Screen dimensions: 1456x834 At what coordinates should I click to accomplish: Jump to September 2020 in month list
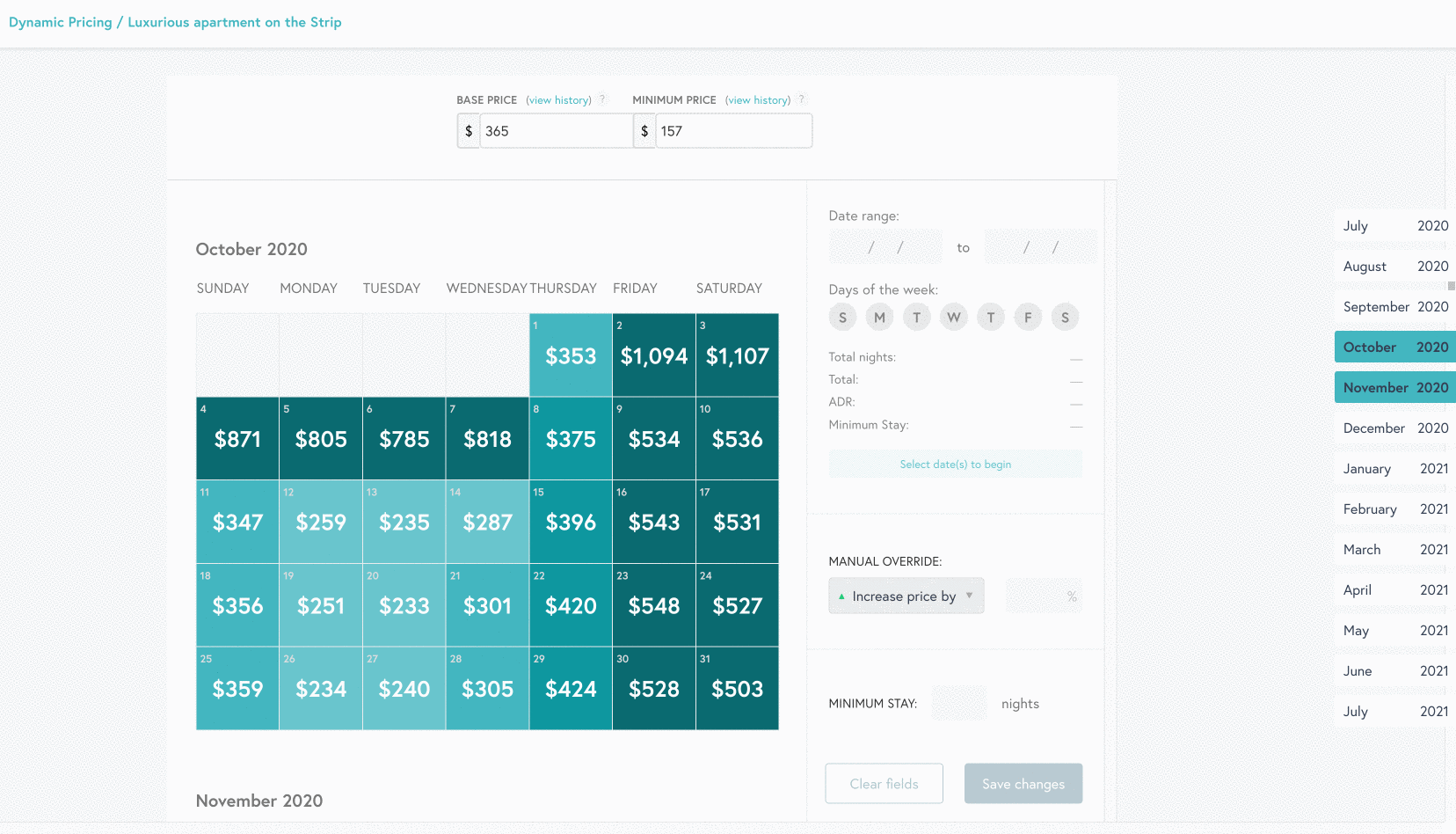tap(1395, 306)
